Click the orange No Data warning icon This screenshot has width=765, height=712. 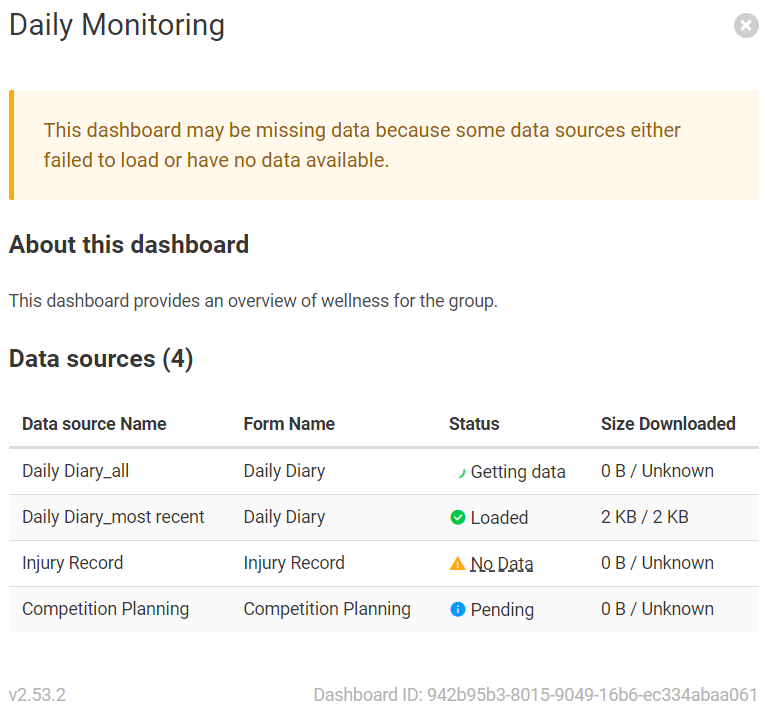click(457, 563)
